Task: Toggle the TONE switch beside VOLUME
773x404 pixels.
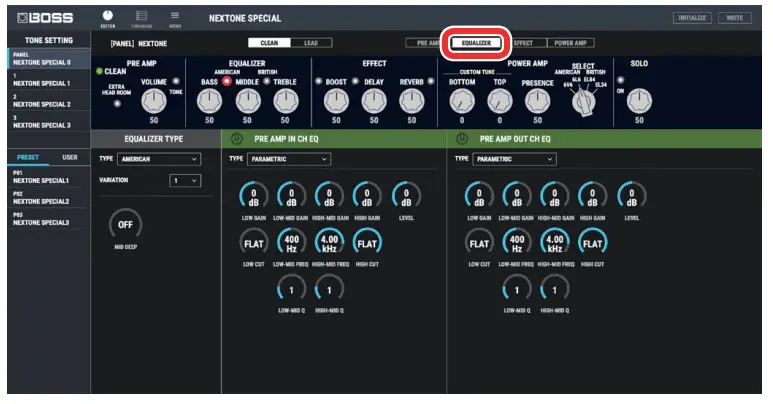Action: (176, 81)
